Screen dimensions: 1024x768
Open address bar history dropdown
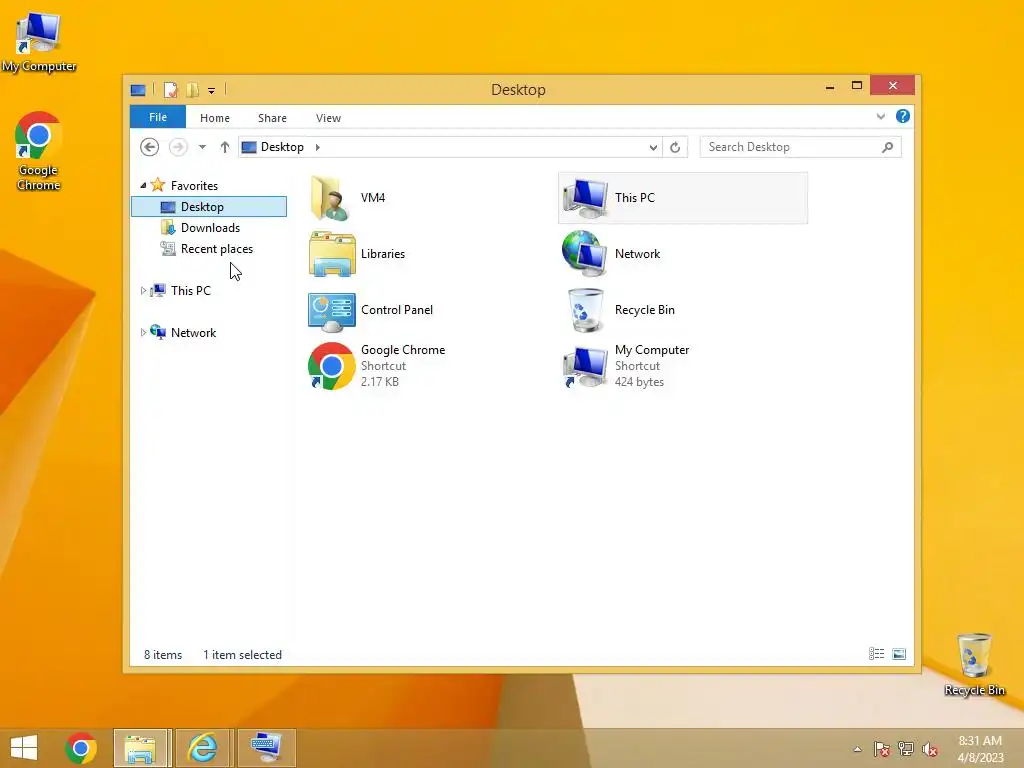click(x=653, y=148)
